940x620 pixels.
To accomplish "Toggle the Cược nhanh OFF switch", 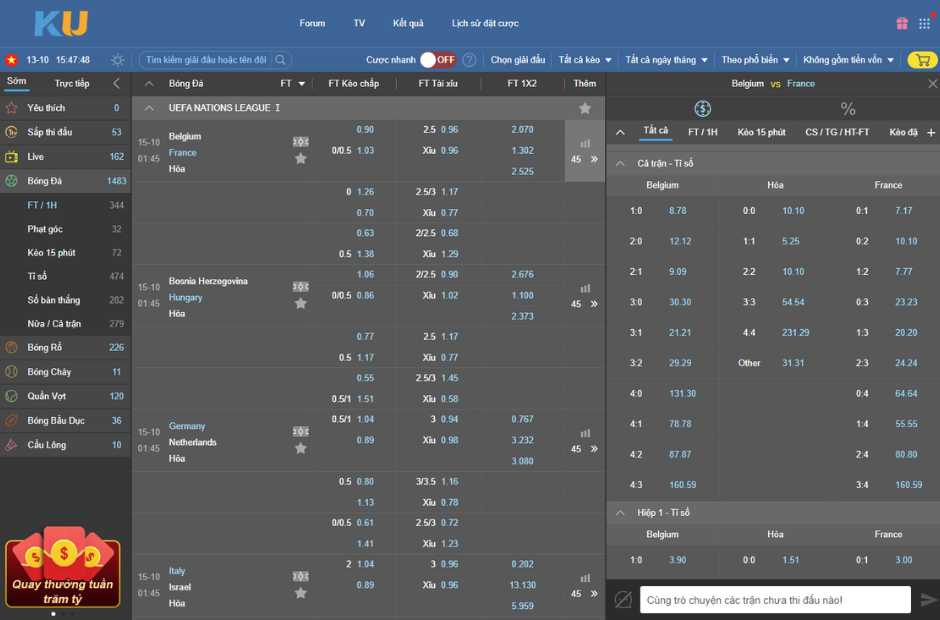I will pos(438,60).
